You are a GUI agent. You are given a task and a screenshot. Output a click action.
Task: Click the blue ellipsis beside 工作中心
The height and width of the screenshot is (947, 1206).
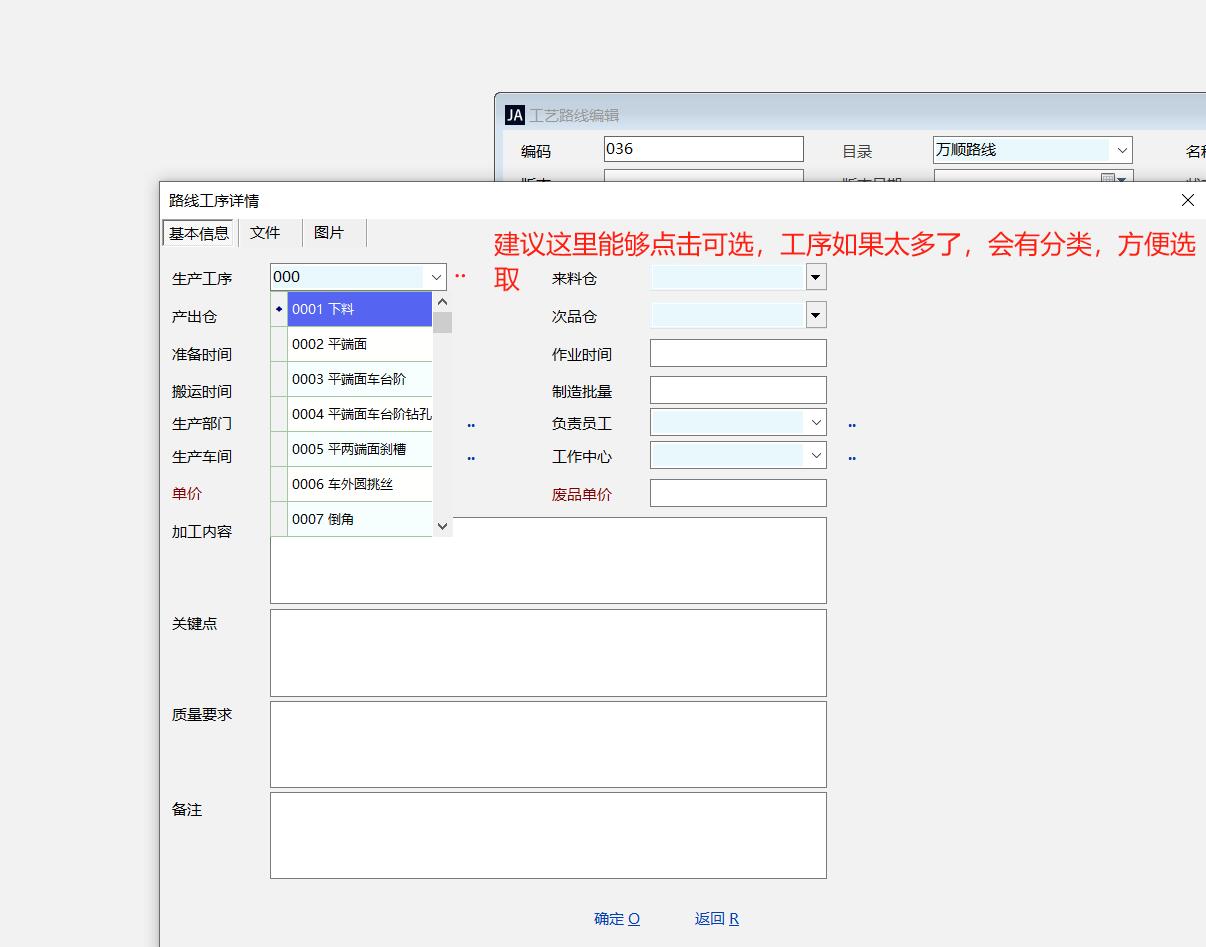852,458
